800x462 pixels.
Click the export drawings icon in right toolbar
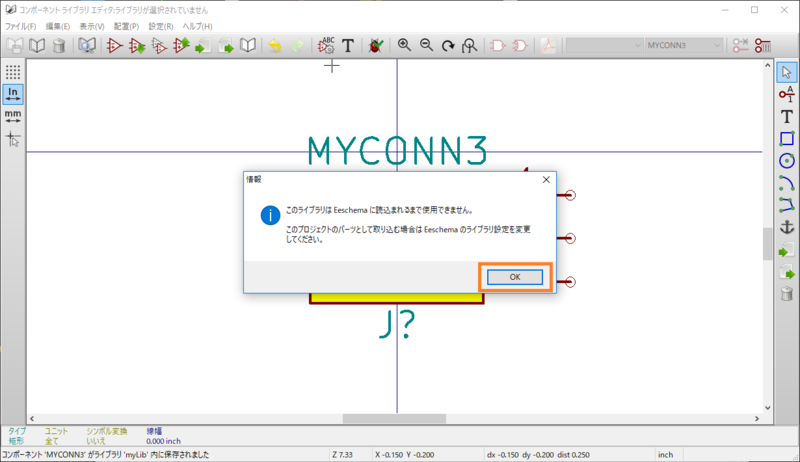click(x=787, y=272)
